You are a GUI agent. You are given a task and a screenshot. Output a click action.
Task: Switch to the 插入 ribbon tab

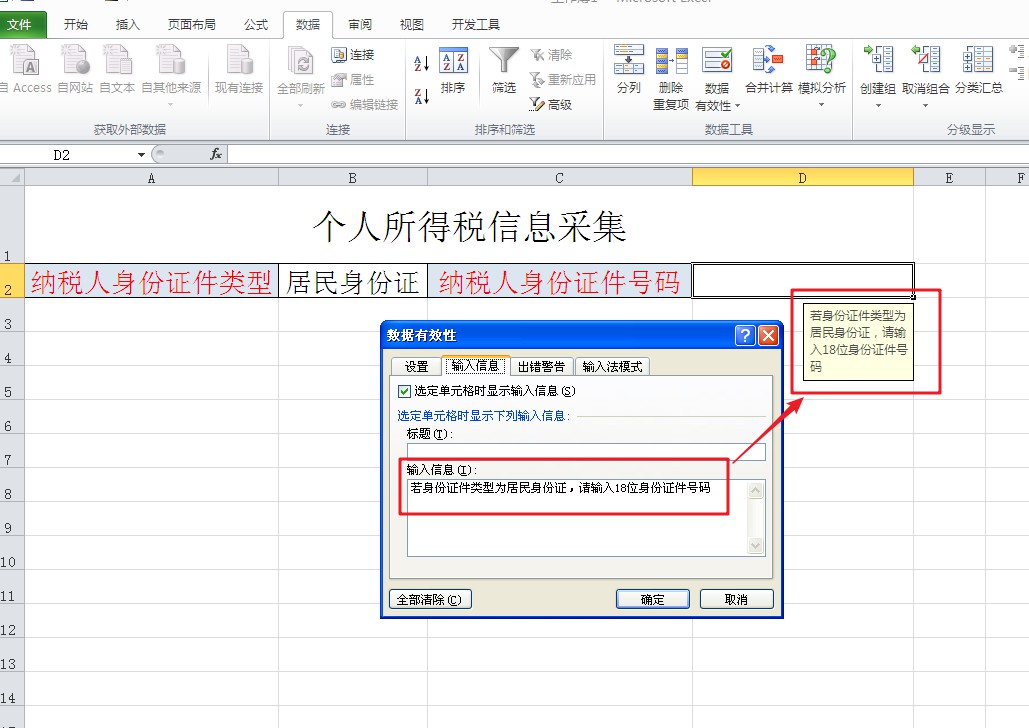pos(127,24)
